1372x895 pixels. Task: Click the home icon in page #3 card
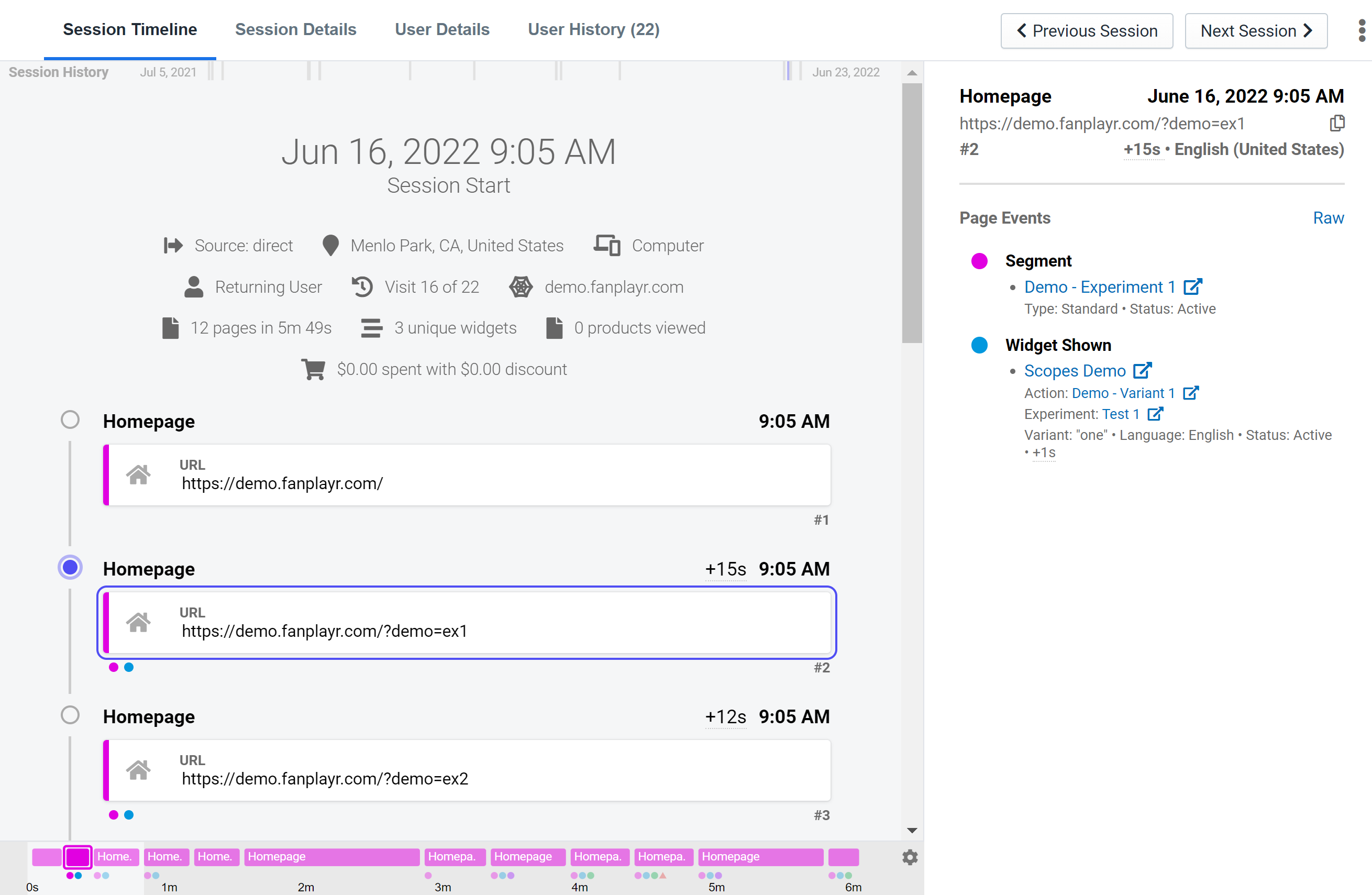[138, 770]
